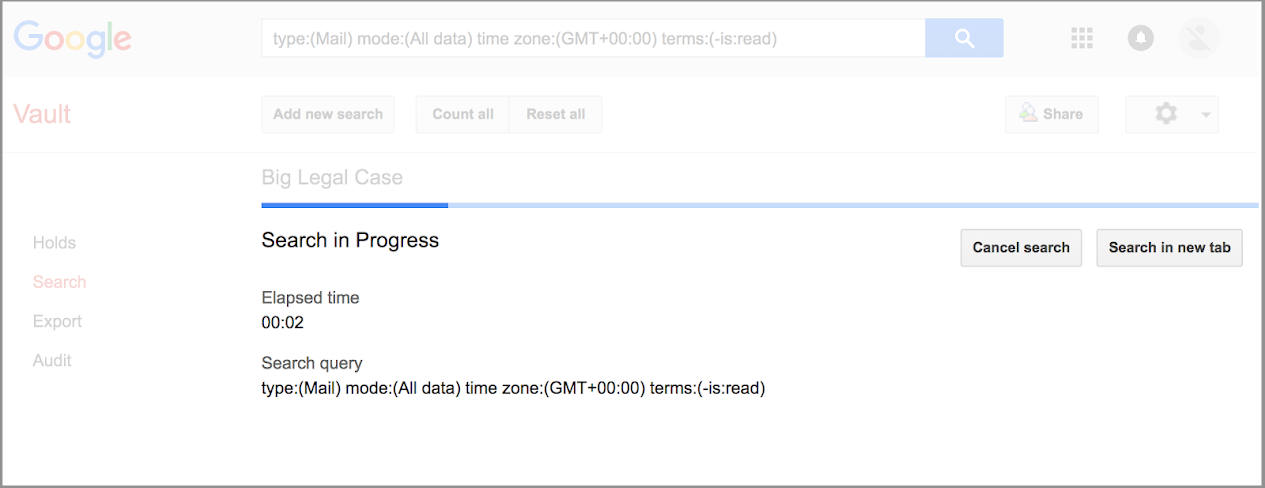The width and height of the screenshot is (1265, 488).
Task: Click the Google logo
Action: click(x=73, y=39)
